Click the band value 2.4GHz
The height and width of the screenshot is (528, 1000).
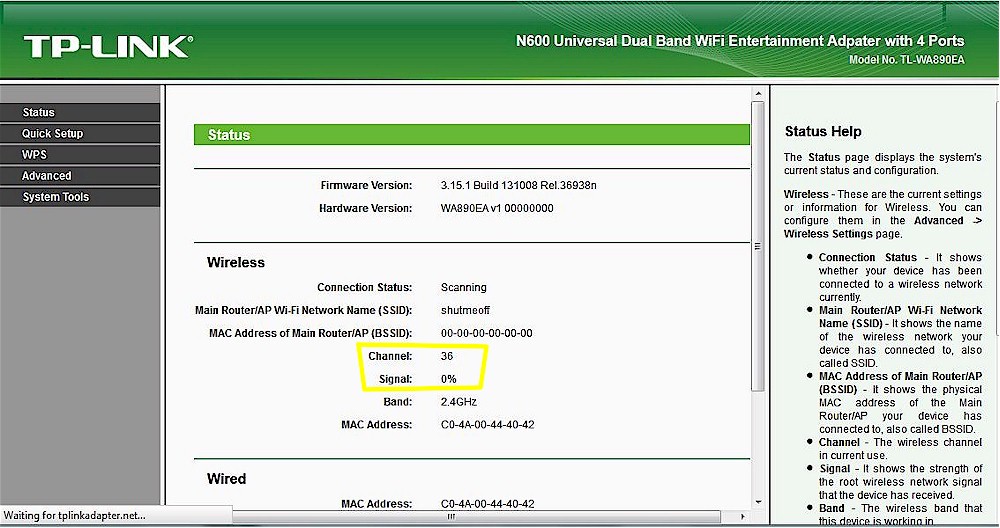[x=459, y=402]
